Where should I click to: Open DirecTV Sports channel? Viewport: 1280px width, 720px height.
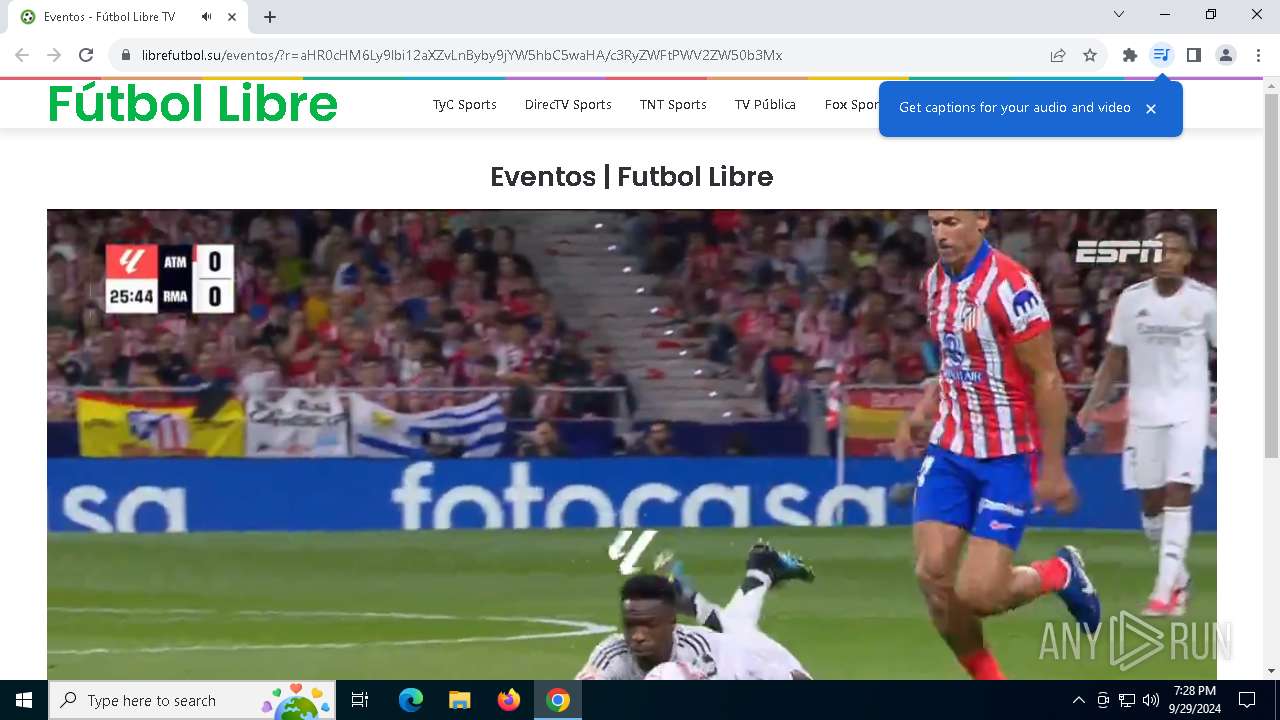click(568, 104)
